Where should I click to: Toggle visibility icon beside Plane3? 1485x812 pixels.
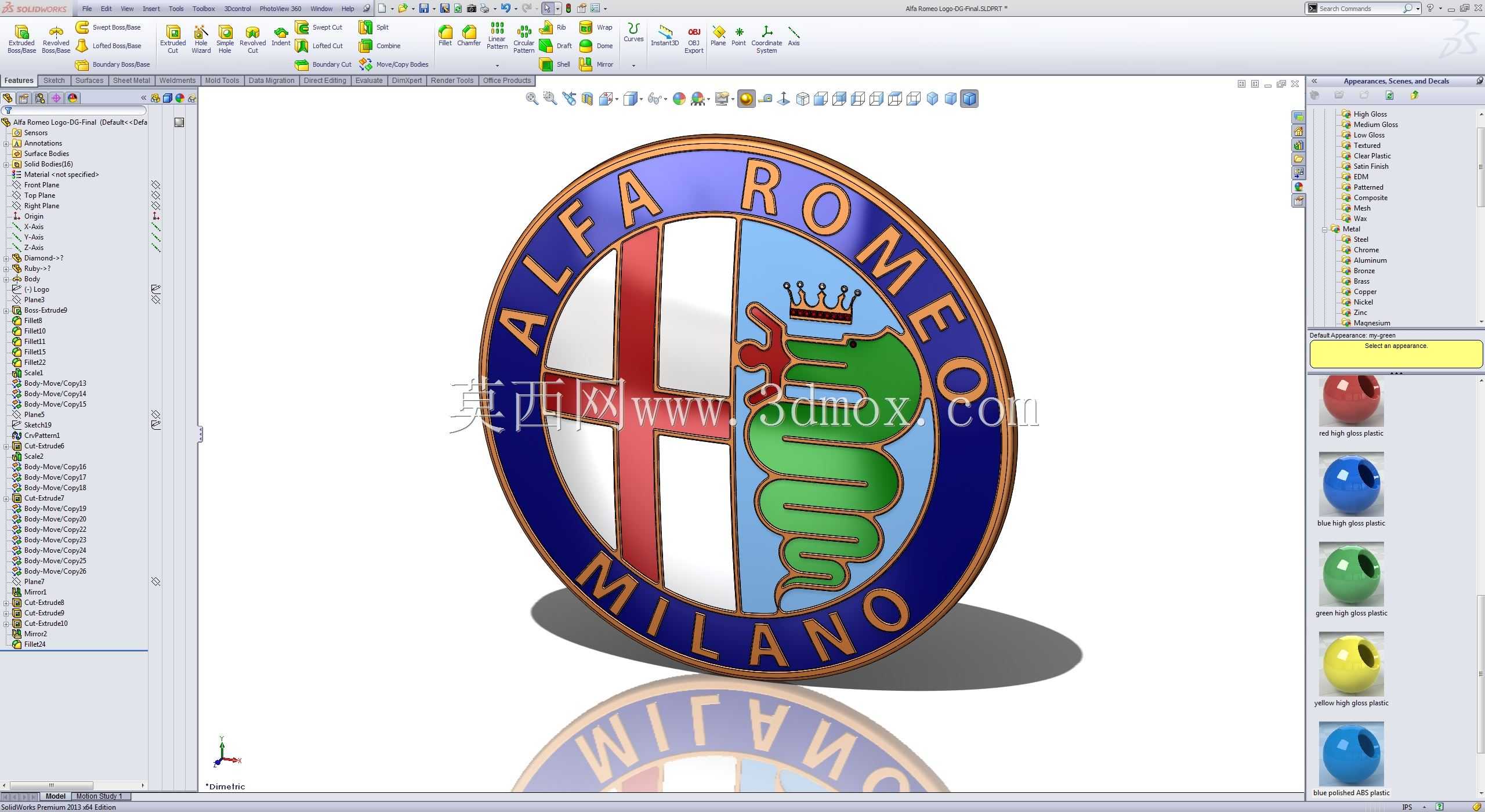click(155, 300)
